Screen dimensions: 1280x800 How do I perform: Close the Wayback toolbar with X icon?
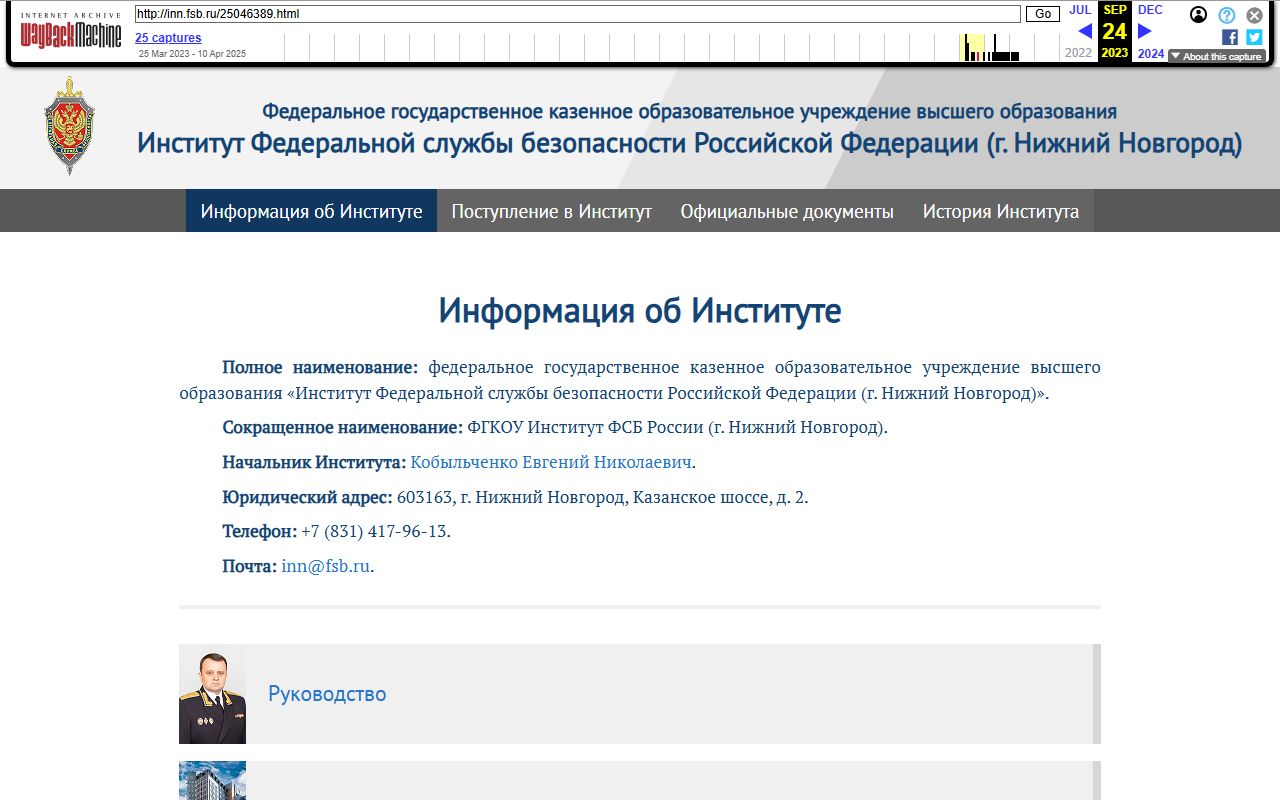[x=1254, y=15]
